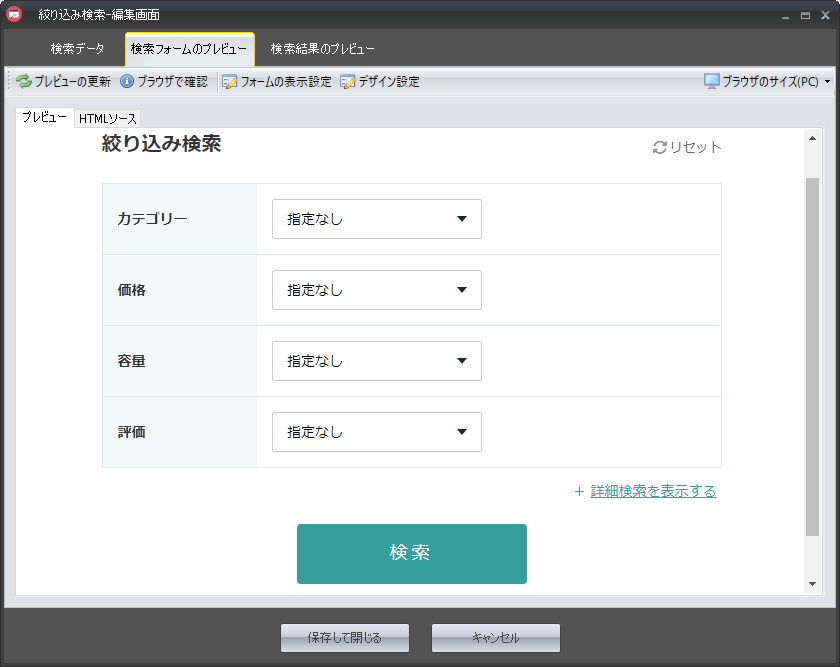
Task: Click the plus icon beside 詳細検索を表示する
Action: pyautogui.click(x=579, y=491)
